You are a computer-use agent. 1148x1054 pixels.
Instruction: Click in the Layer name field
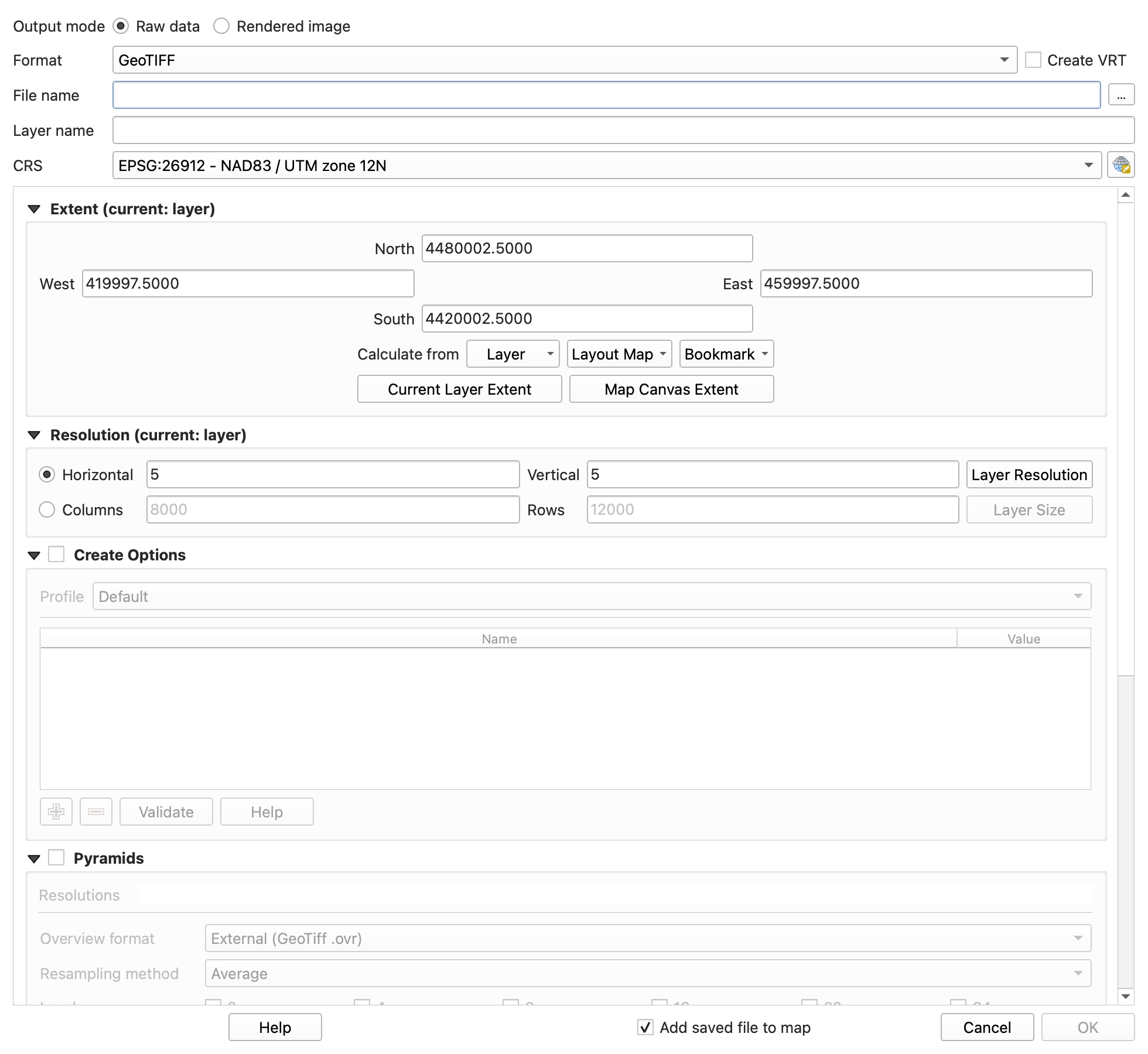click(623, 130)
